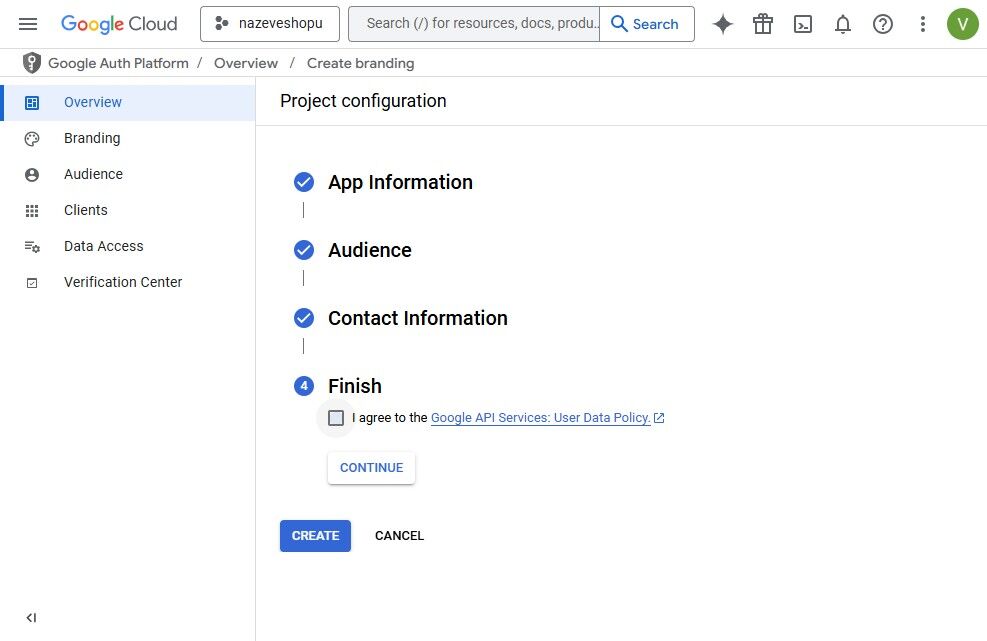Viewport: 987px width, 641px height.
Task: Open Gemini AI assistant sparkle icon
Action: click(x=723, y=24)
